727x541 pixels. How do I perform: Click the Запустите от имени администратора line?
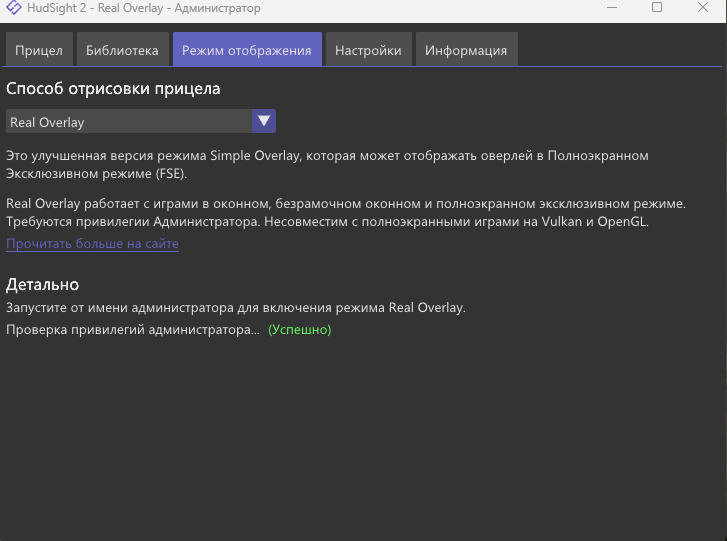tap(236, 308)
